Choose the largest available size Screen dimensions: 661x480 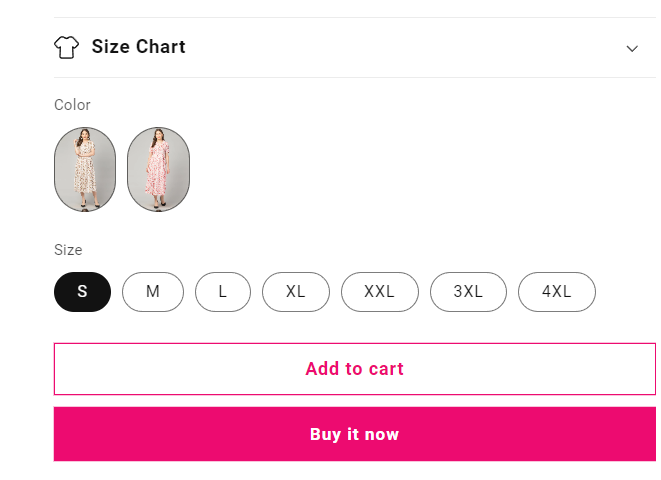pyautogui.click(x=556, y=292)
